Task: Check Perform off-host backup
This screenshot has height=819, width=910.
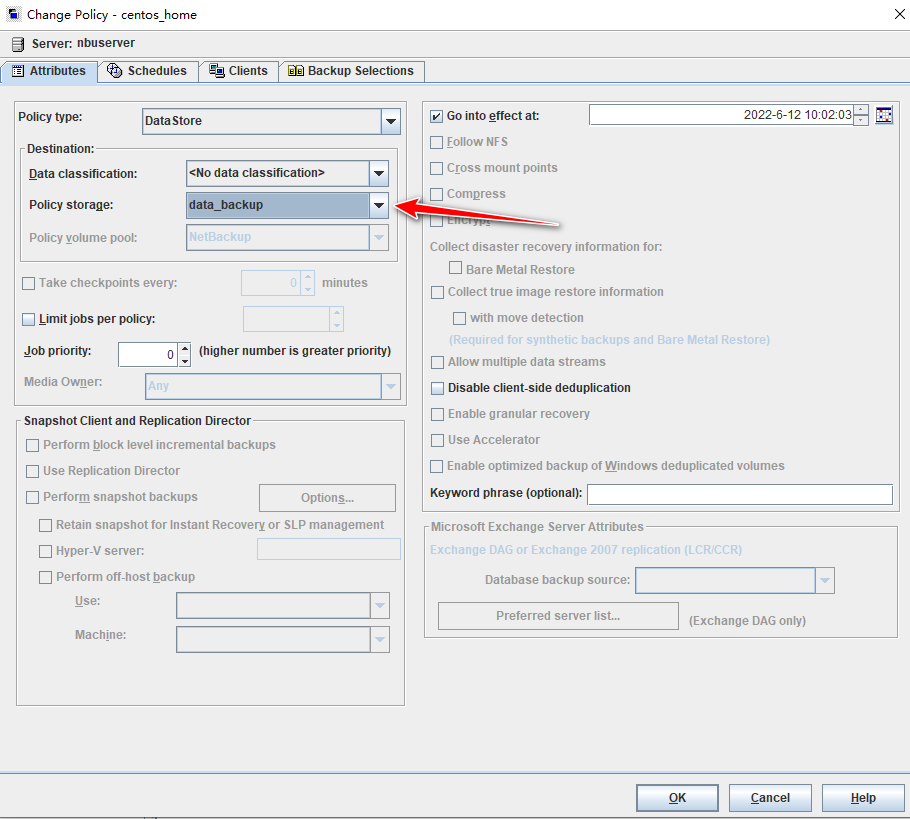Action: pyautogui.click(x=45, y=578)
